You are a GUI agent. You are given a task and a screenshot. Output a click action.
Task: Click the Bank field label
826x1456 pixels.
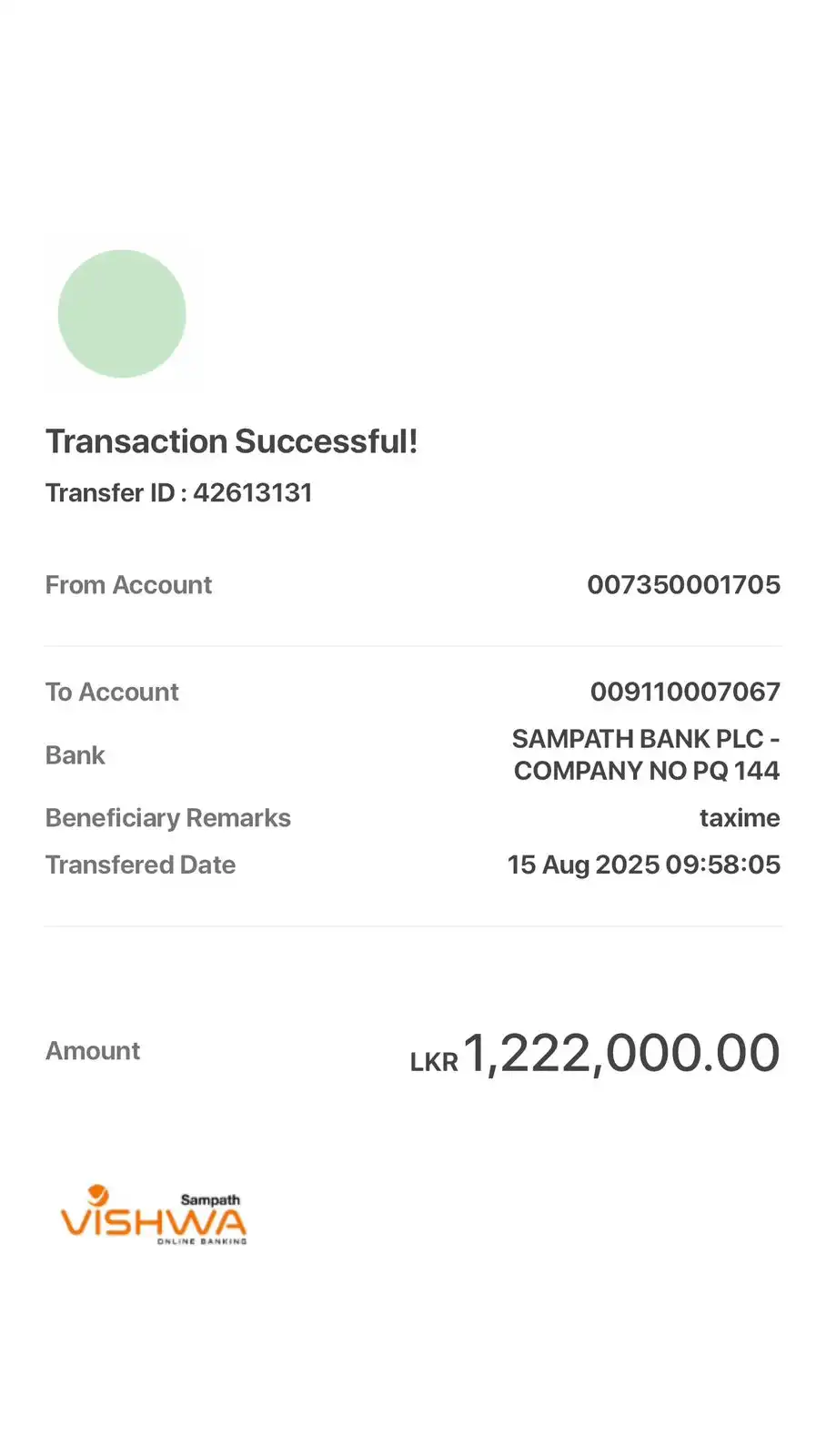[76, 755]
